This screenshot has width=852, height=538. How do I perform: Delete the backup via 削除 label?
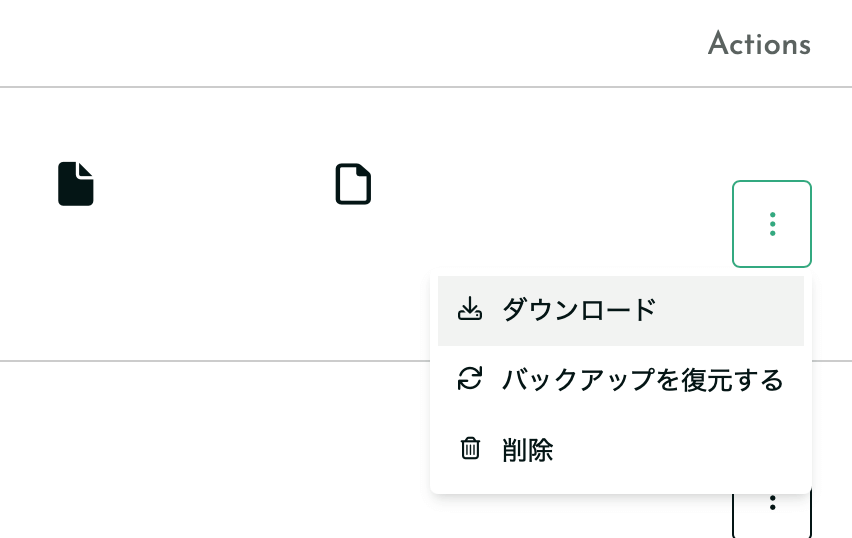[x=527, y=450]
